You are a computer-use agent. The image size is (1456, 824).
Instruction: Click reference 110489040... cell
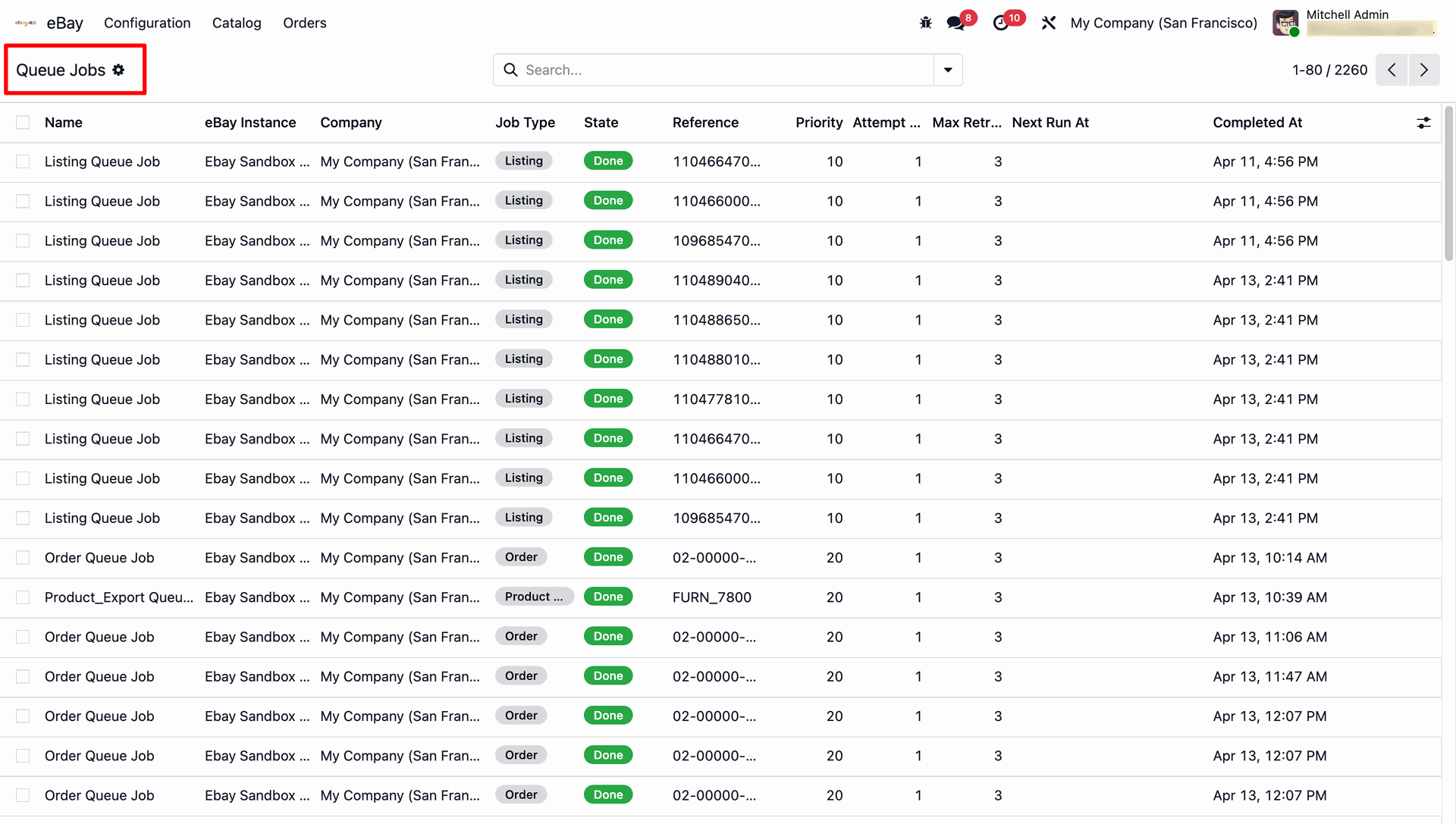[x=717, y=280]
